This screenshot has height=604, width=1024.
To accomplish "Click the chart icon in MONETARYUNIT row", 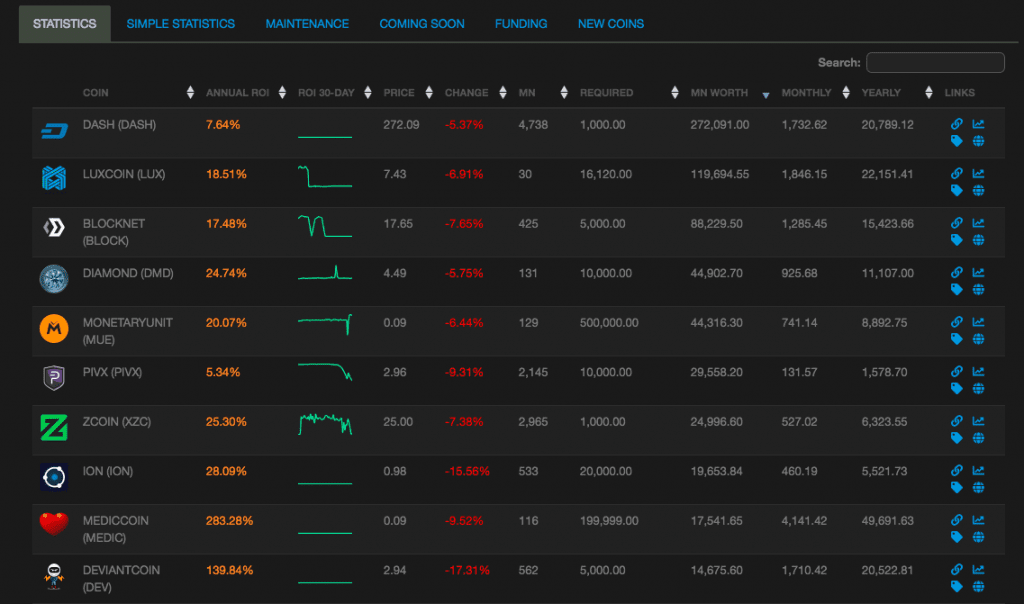I will [978, 322].
